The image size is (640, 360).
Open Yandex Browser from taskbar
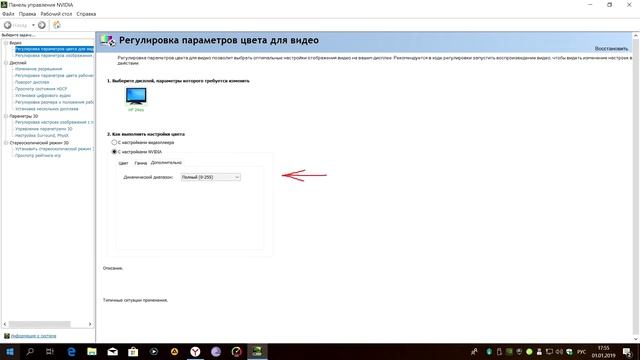point(195,351)
